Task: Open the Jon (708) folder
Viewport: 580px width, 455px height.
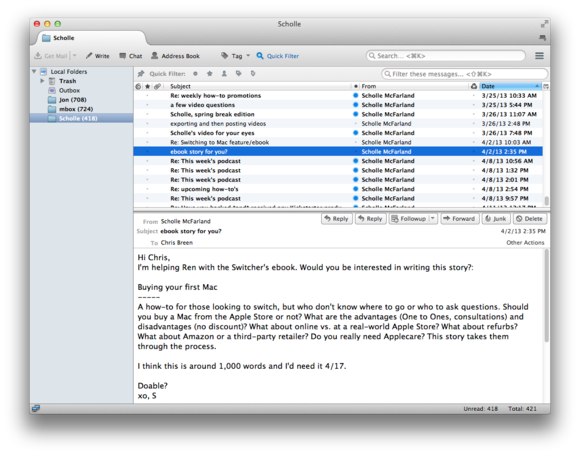Action: 72,100
